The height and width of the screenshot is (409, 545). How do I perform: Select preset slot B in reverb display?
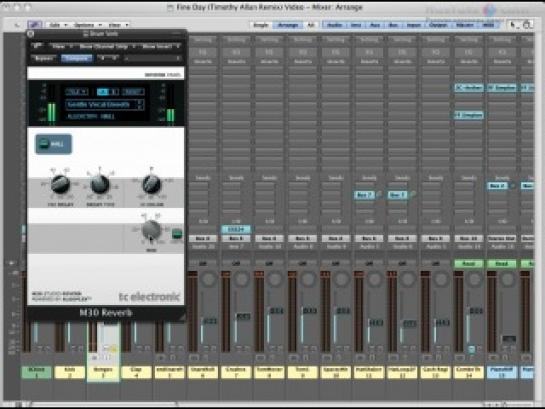point(114,92)
